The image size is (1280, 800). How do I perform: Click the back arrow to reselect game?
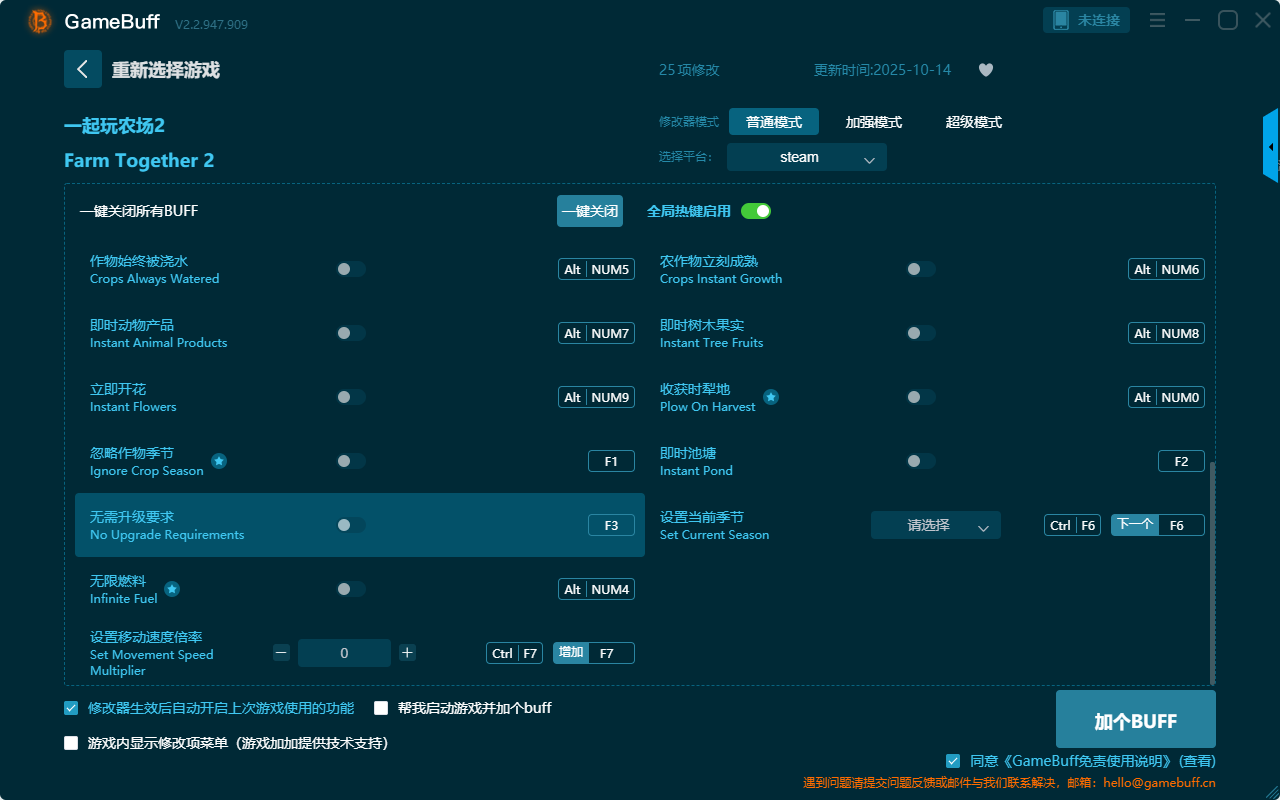click(x=82, y=69)
